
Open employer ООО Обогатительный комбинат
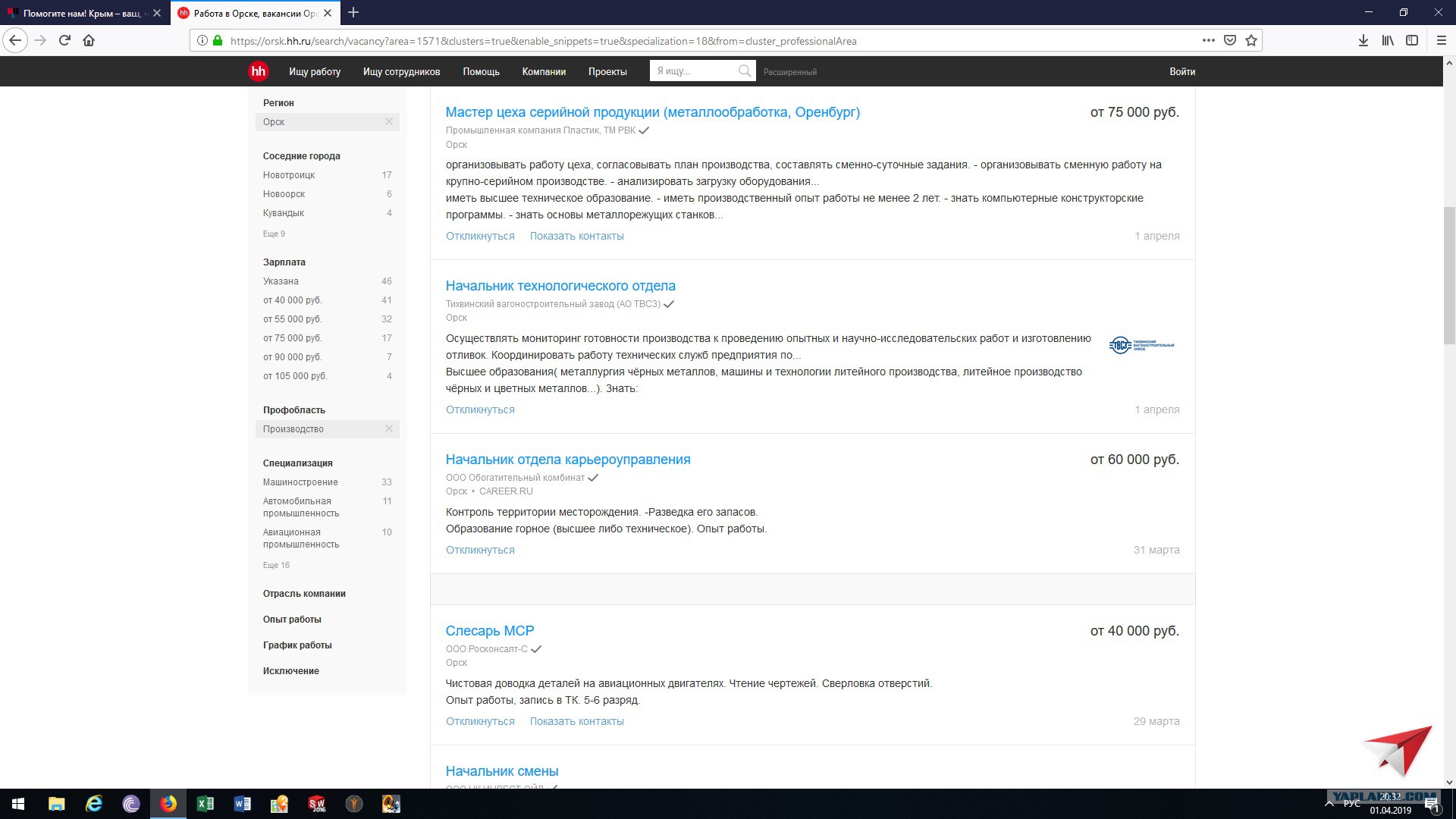point(515,478)
